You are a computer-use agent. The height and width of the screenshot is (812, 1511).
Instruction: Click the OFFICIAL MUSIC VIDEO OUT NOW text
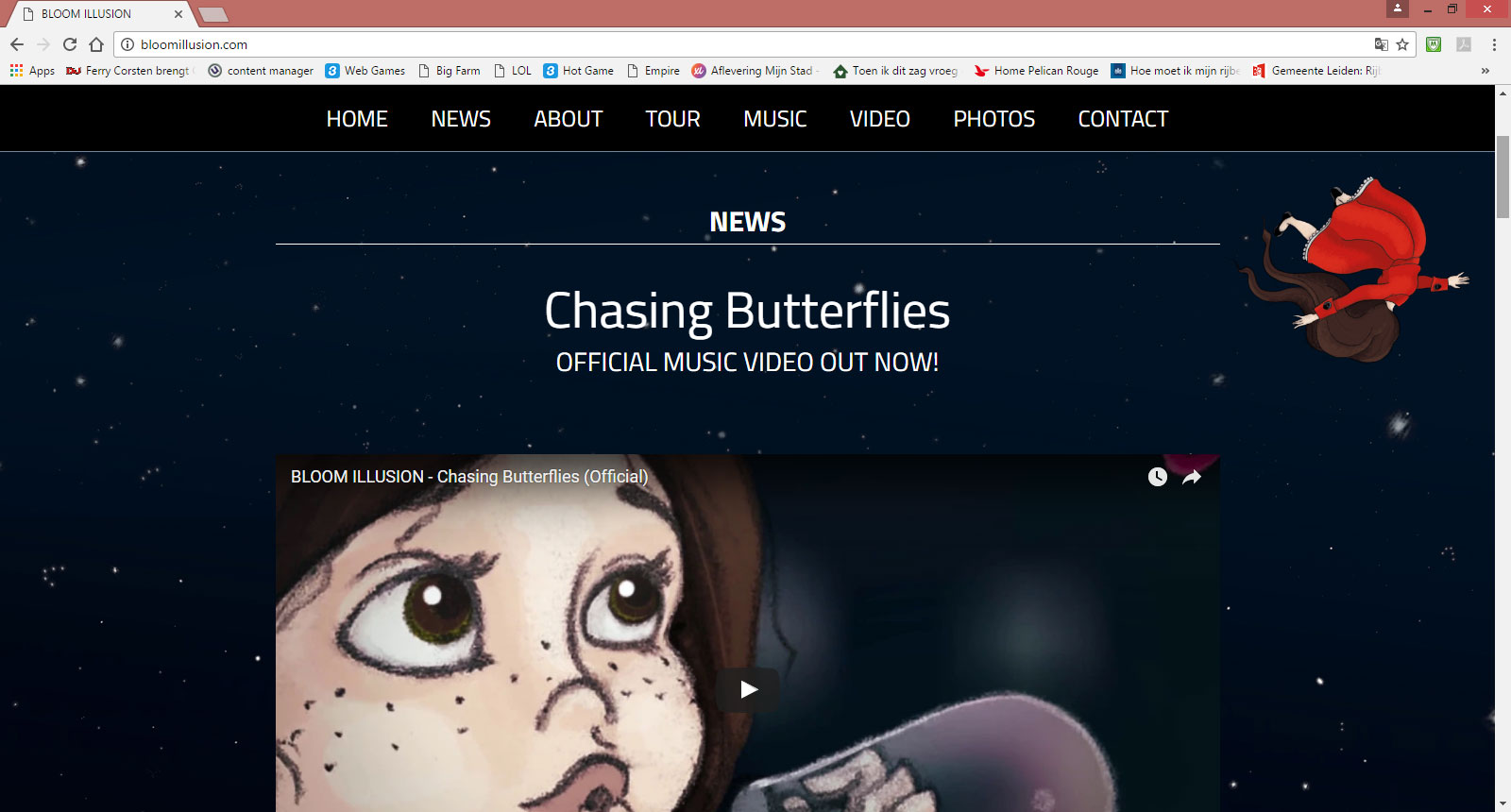pos(748,363)
